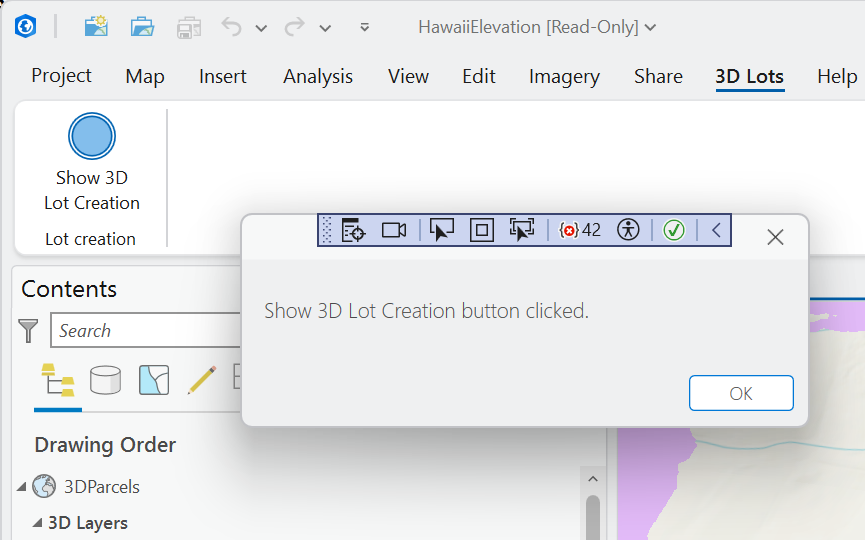Click the video camera icon in debug toolbar
Image resolution: width=865 pixels, height=540 pixels.
click(x=394, y=230)
